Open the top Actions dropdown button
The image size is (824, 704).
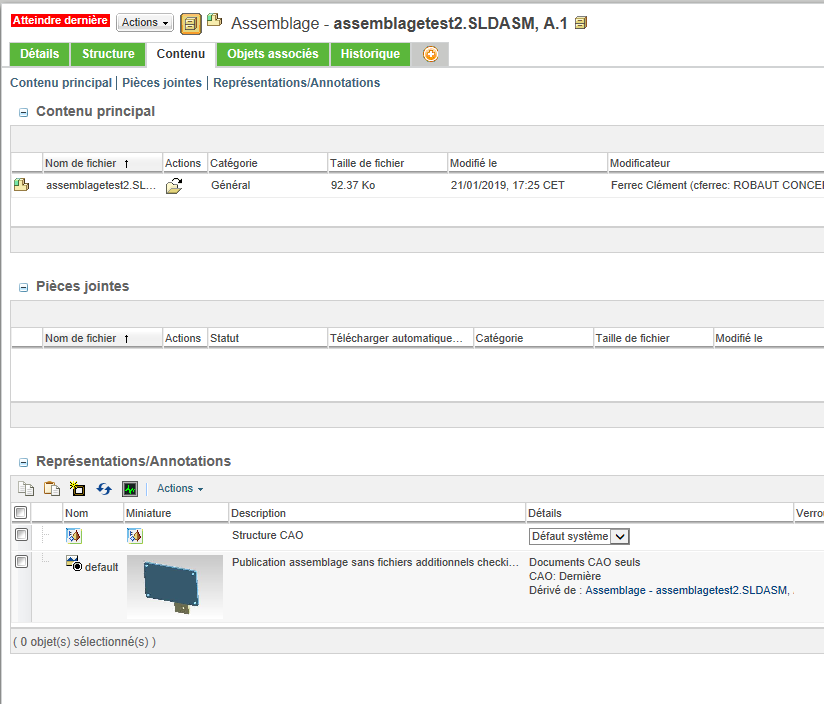click(145, 23)
